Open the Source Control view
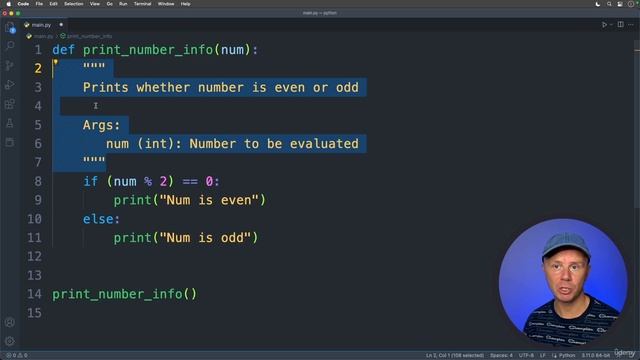The width and height of the screenshot is (640, 360). pos(10,65)
